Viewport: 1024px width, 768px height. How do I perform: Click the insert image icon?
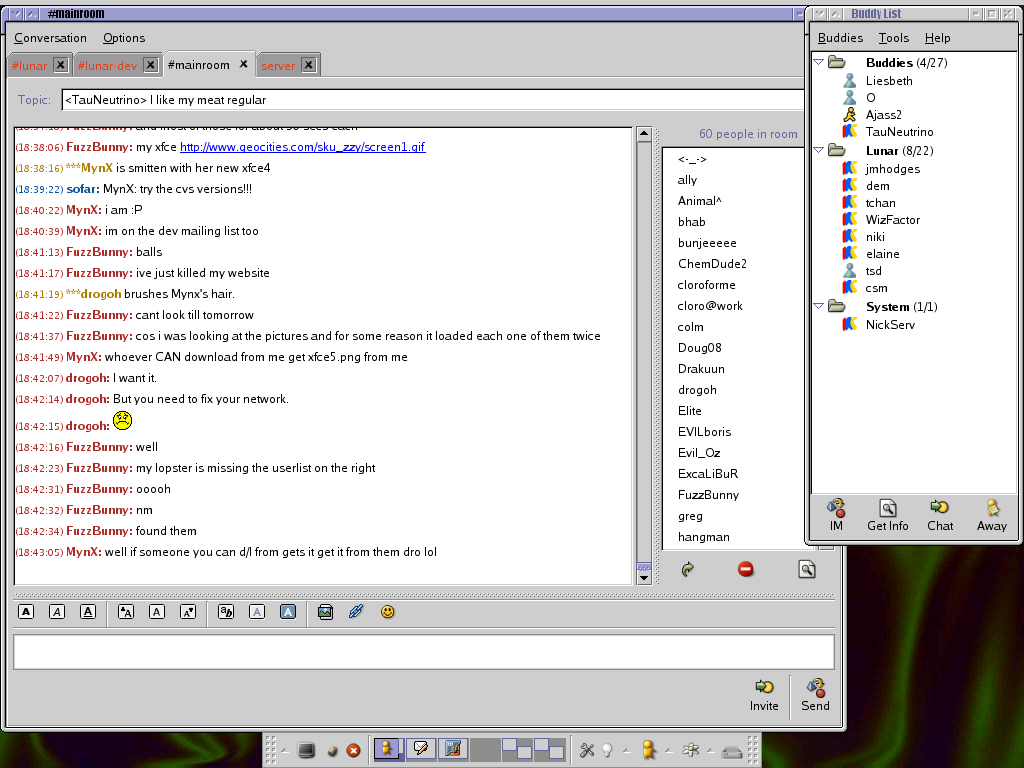pyautogui.click(x=325, y=612)
